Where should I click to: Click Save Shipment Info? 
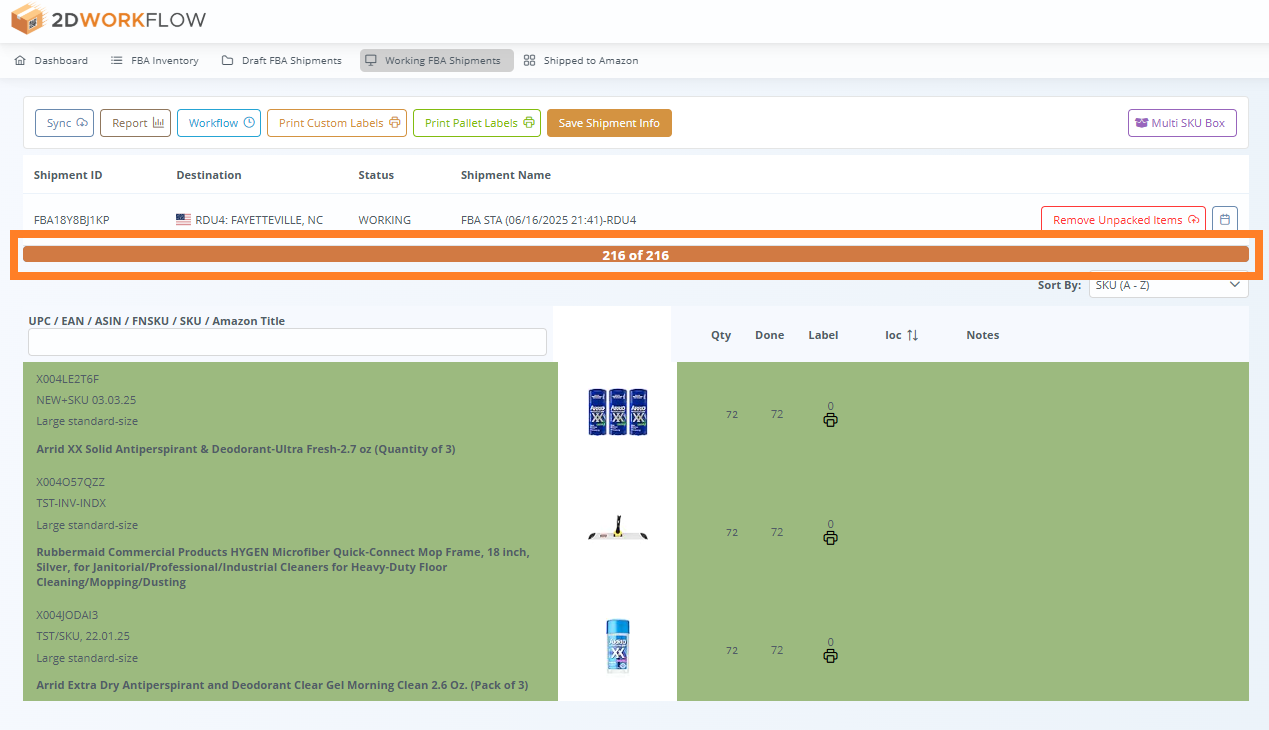(609, 123)
